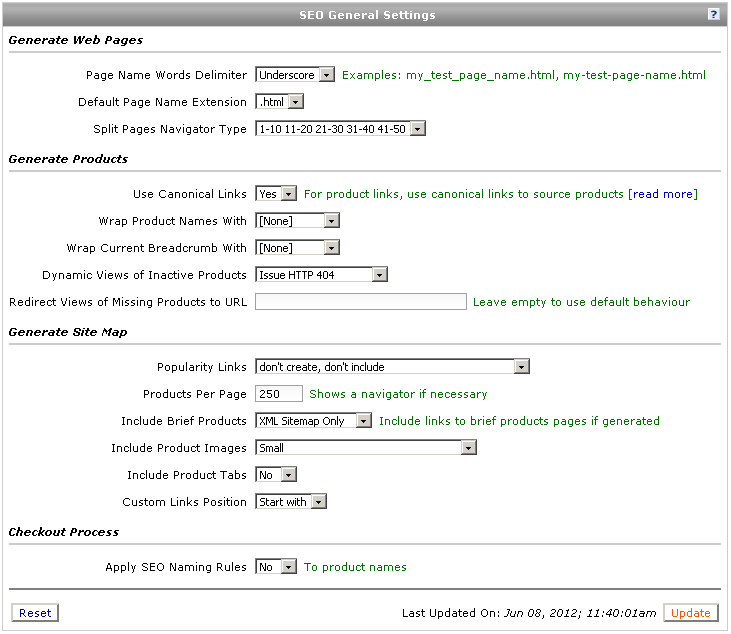Open Popularity Links dropdown

[392, 367]
